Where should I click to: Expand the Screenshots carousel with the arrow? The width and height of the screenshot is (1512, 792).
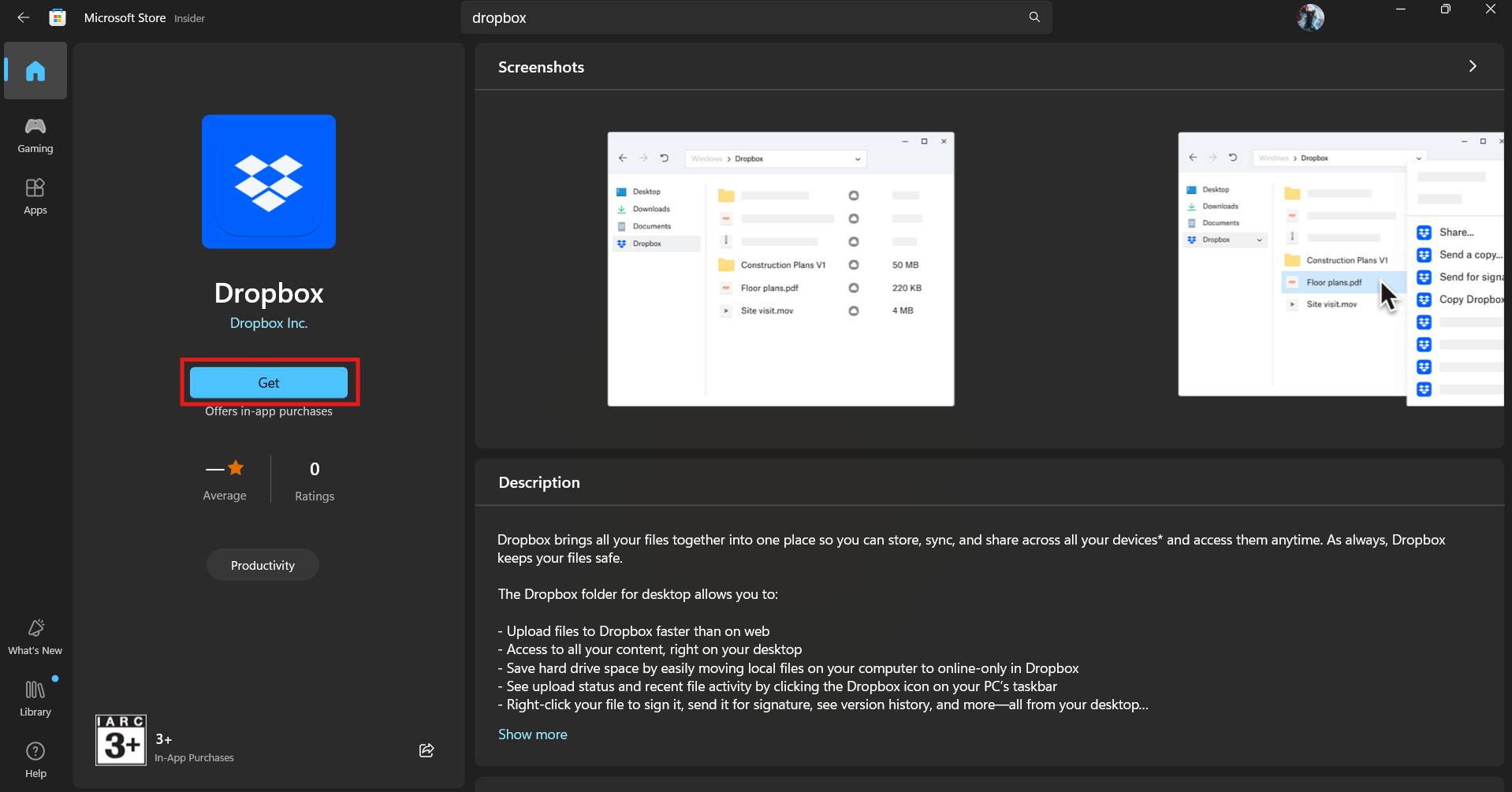coord(1473,66)
